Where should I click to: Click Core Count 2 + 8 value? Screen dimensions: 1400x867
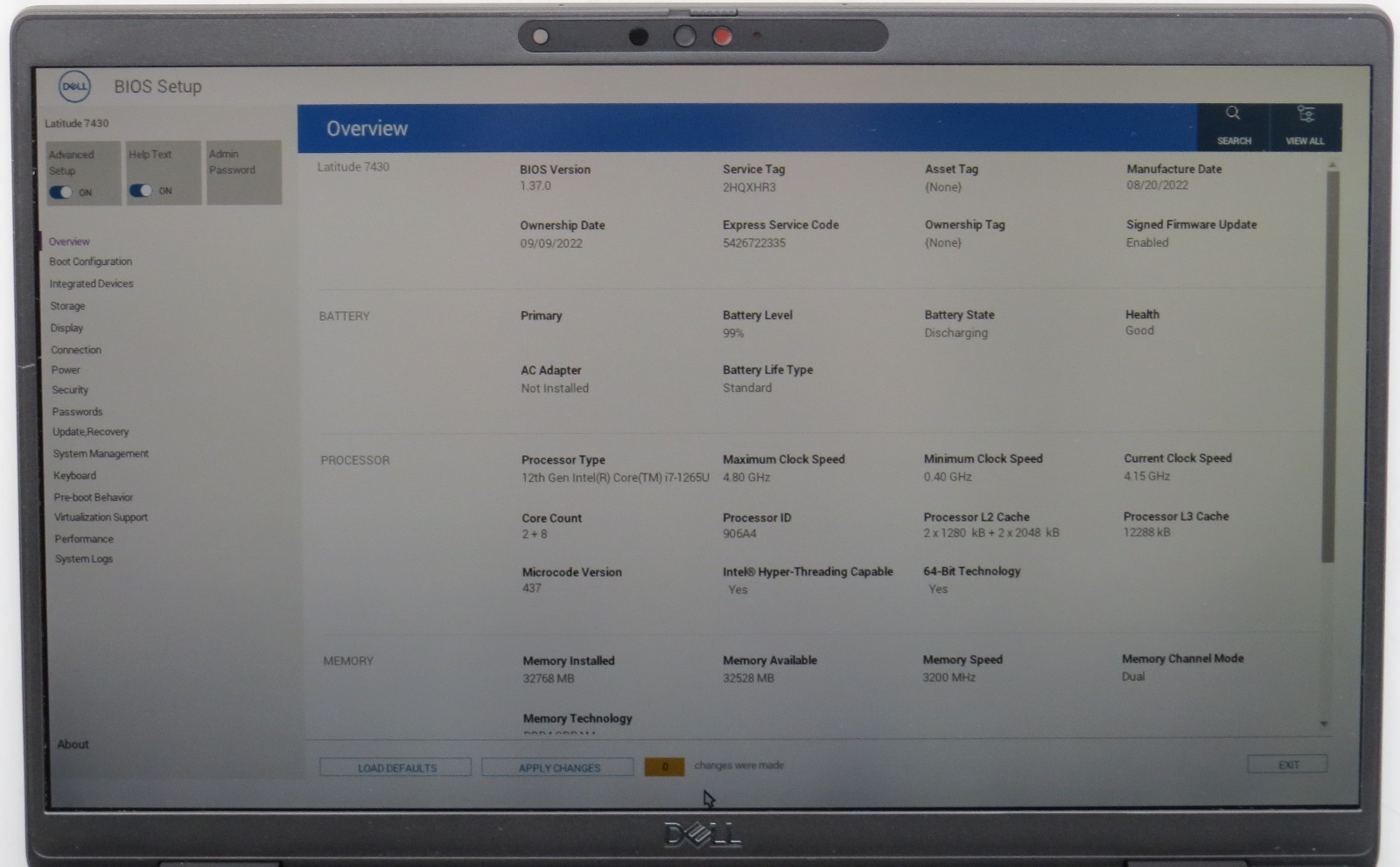[535, 534]
